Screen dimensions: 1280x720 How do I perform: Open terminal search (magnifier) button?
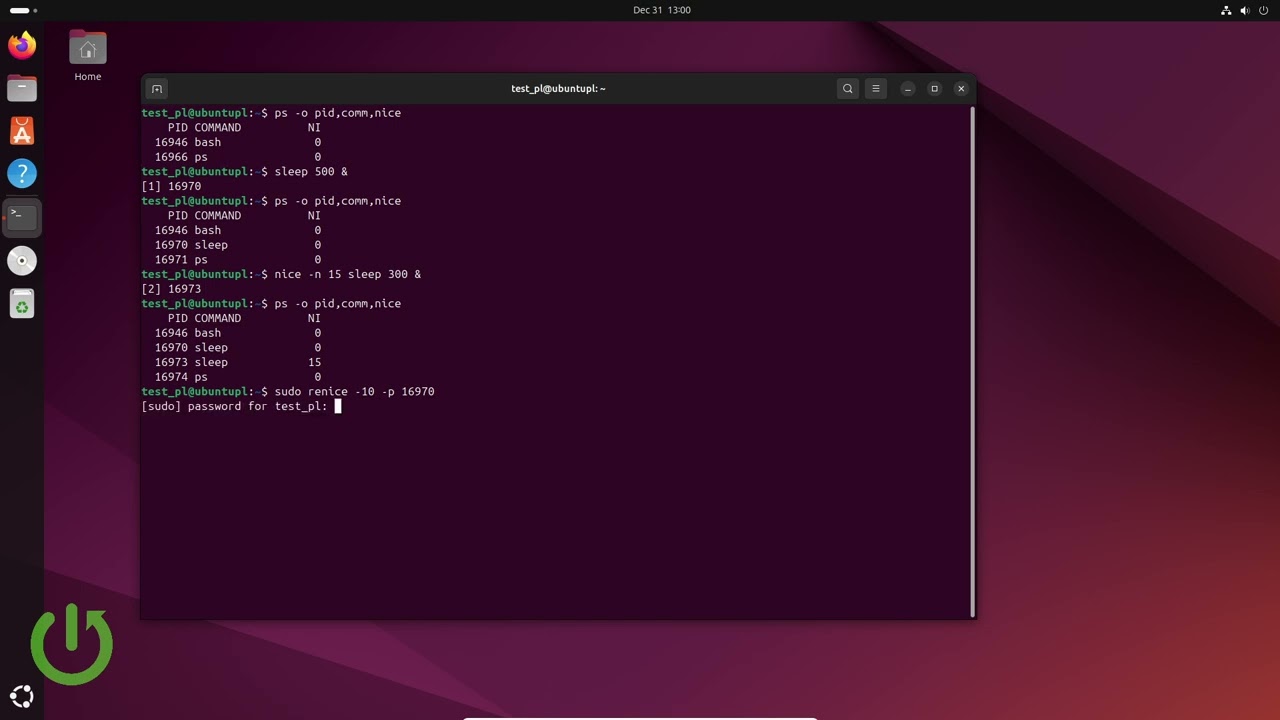848,89
